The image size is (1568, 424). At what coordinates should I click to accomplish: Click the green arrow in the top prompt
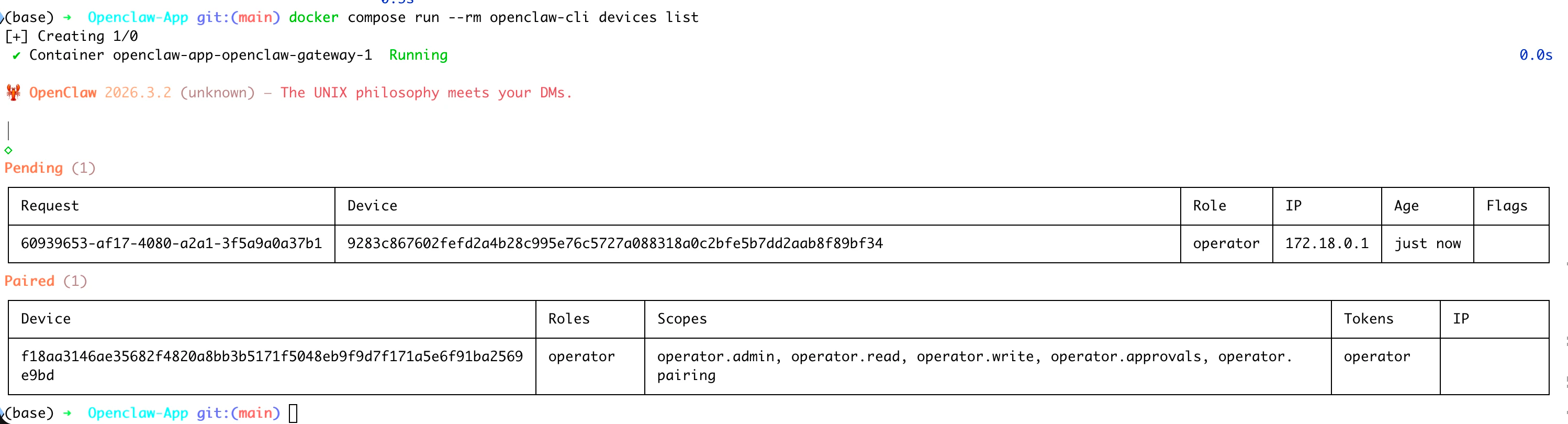(x=67, y=18)
